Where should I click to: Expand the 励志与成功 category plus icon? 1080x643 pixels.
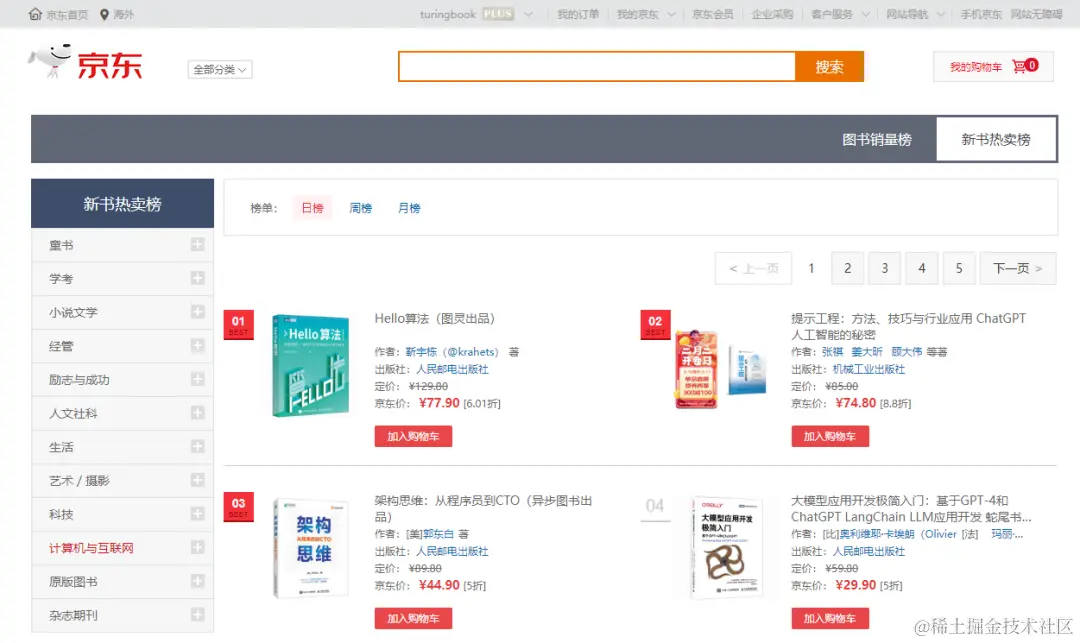coord(197,379)
